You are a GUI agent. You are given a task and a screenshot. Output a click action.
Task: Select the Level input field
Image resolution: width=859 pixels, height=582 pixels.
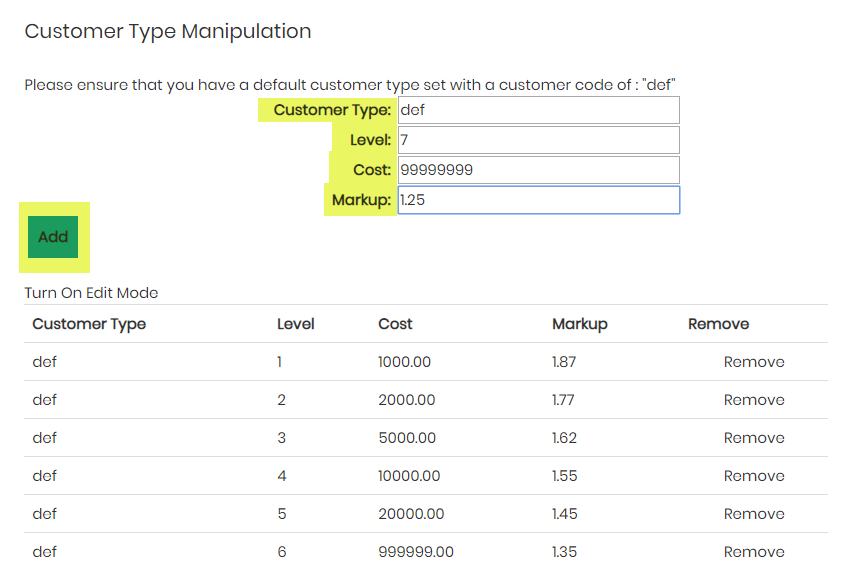coord(539,140)
